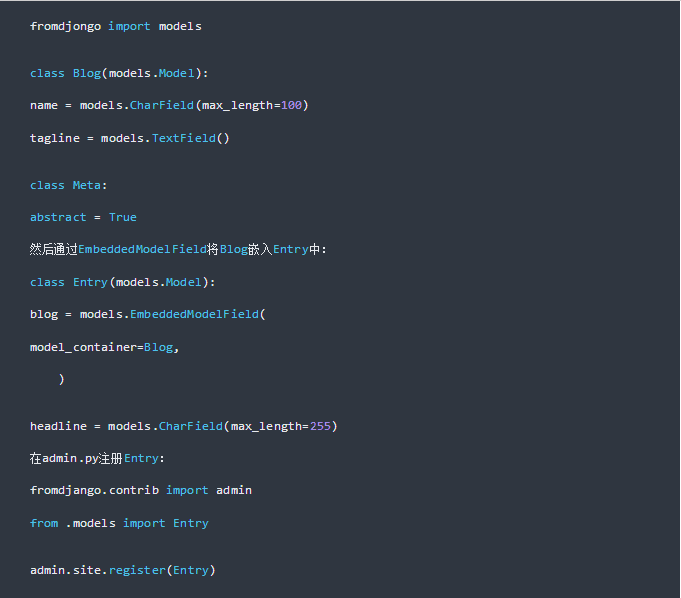
Task: Click the 'class Entry(models.Model):' line
Action: [122, 283]
